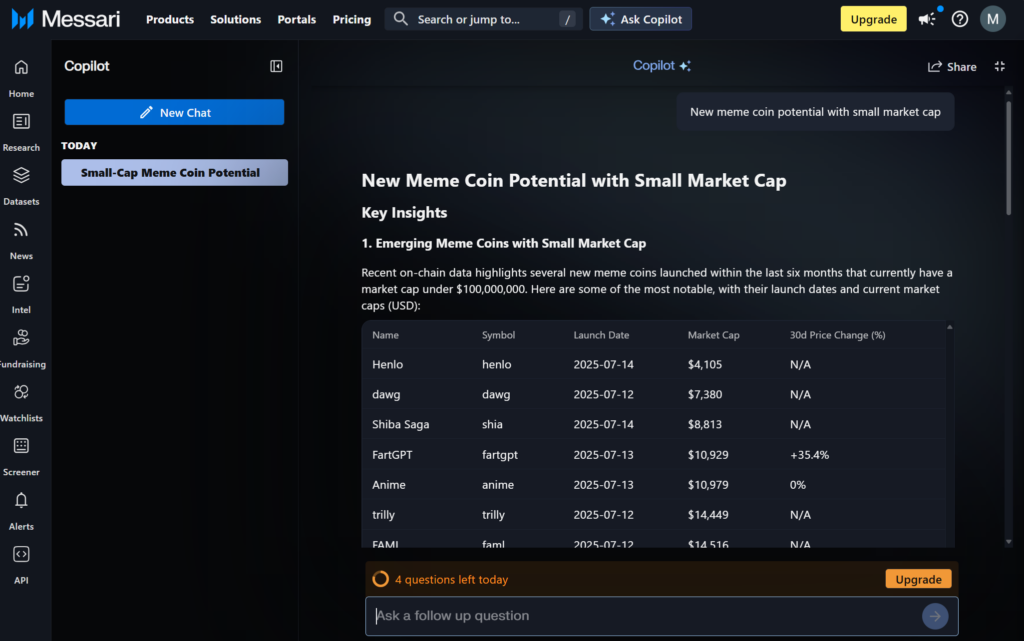Open the Portals menu
Screen dimensions: 1024x641
click(x=296, y=20)
